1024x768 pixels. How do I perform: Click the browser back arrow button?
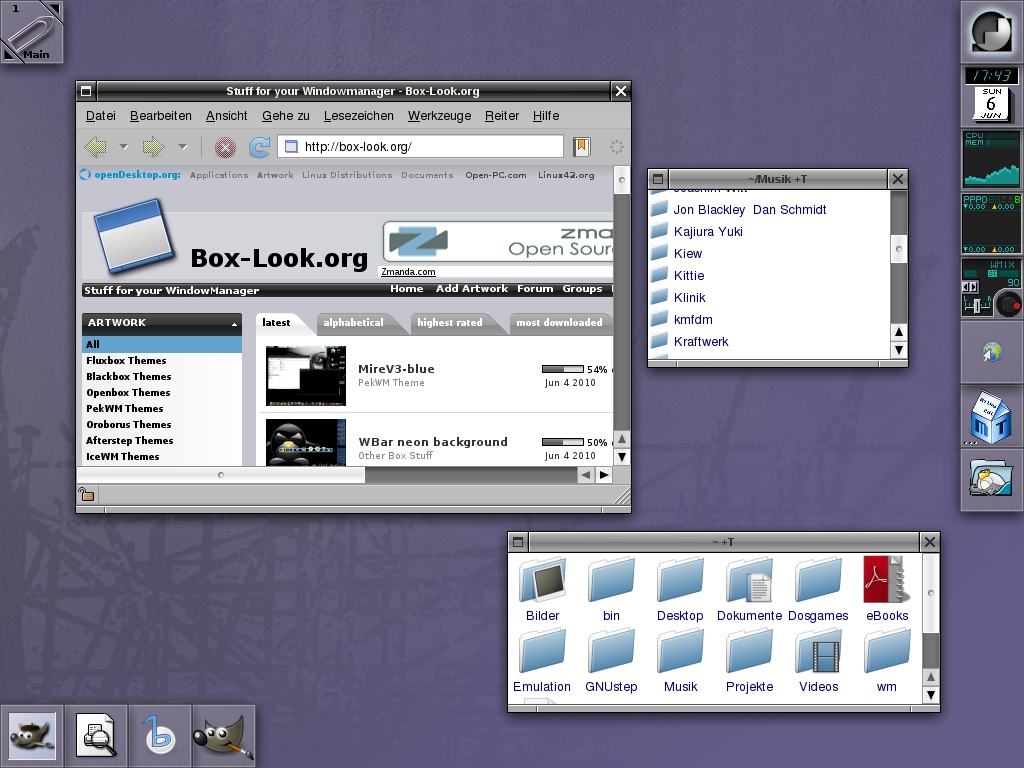point(95,147)
